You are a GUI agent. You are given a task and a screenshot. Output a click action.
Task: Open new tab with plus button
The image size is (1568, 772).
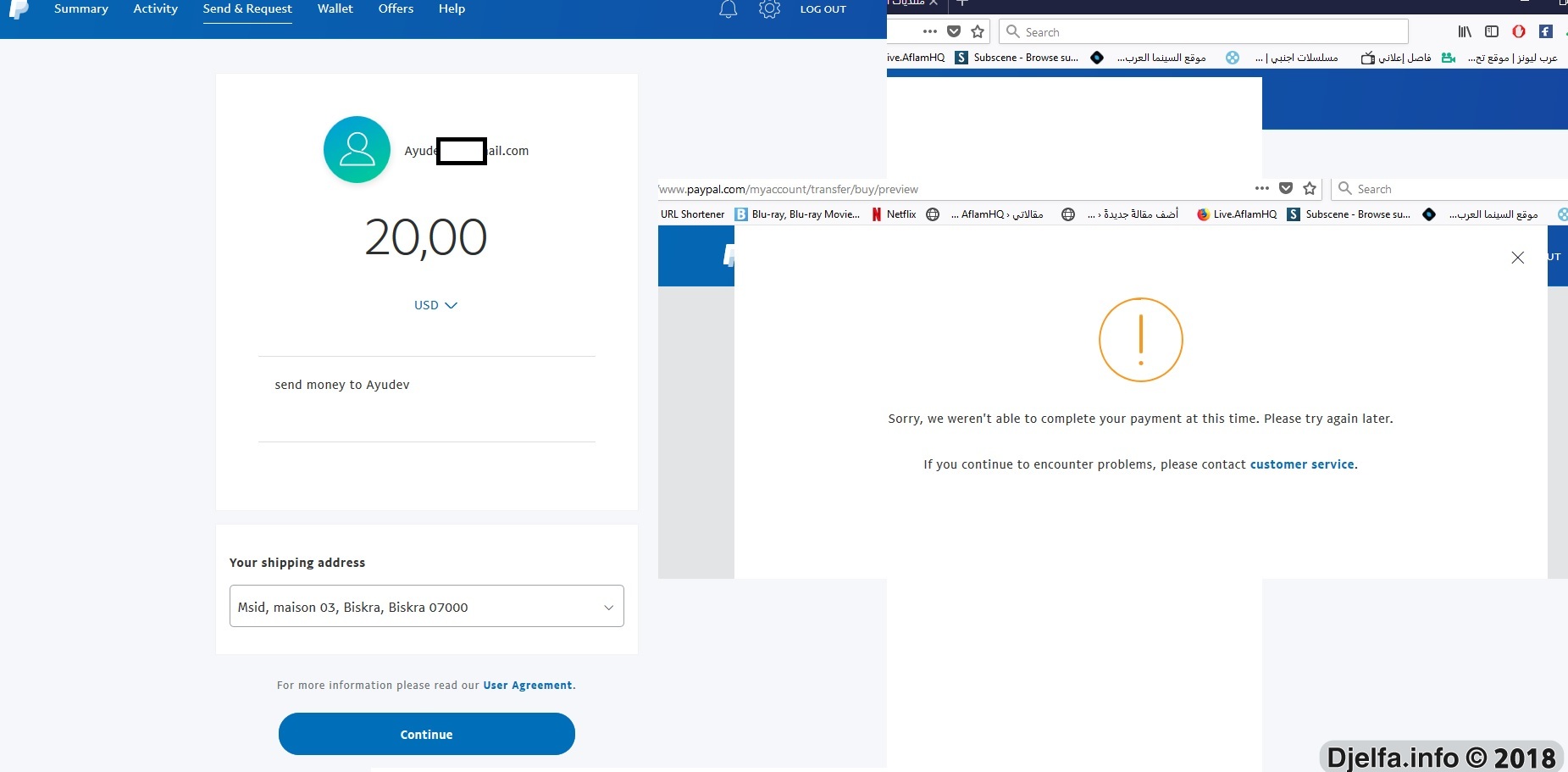pos(962,3)
